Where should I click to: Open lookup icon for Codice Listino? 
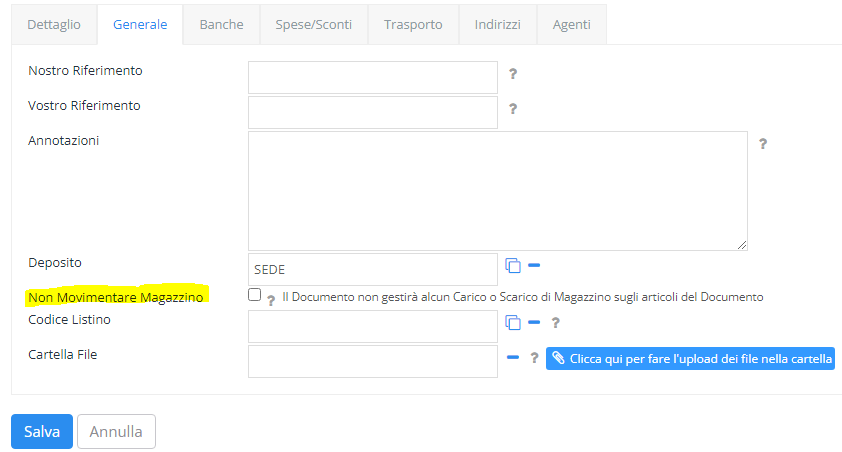click(513, 322)
